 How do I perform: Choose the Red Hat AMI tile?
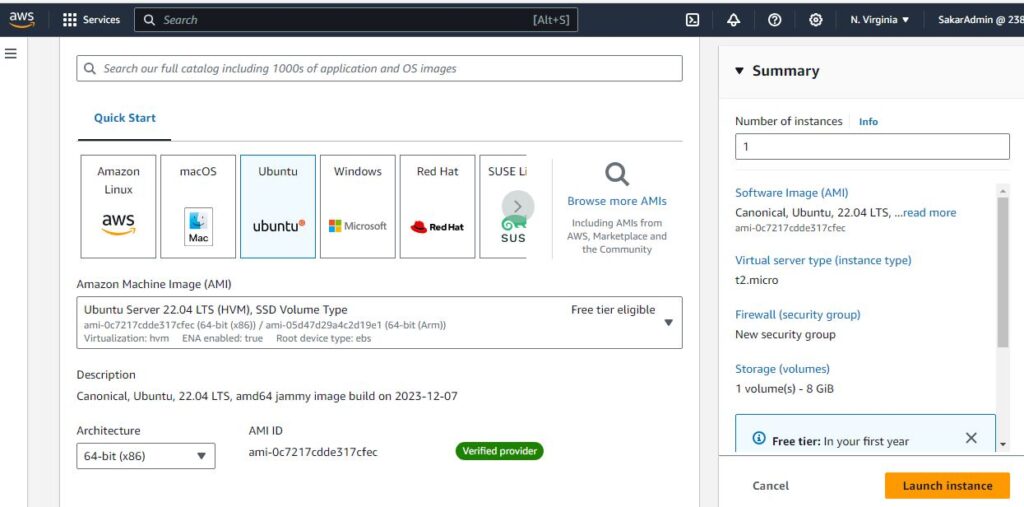tap(437, 206)
